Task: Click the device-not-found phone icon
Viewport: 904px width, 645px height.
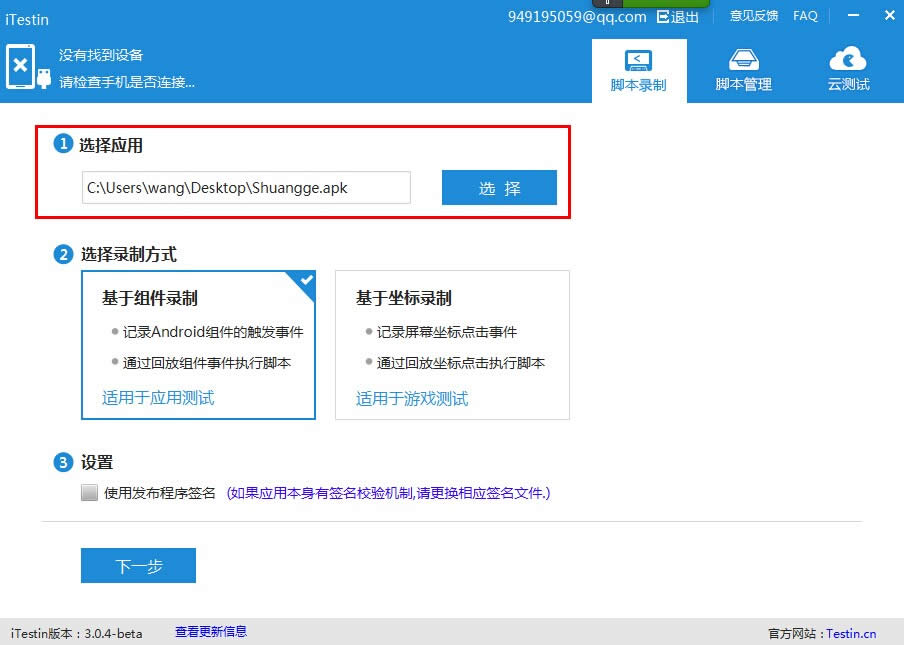Action: [20, 67]
